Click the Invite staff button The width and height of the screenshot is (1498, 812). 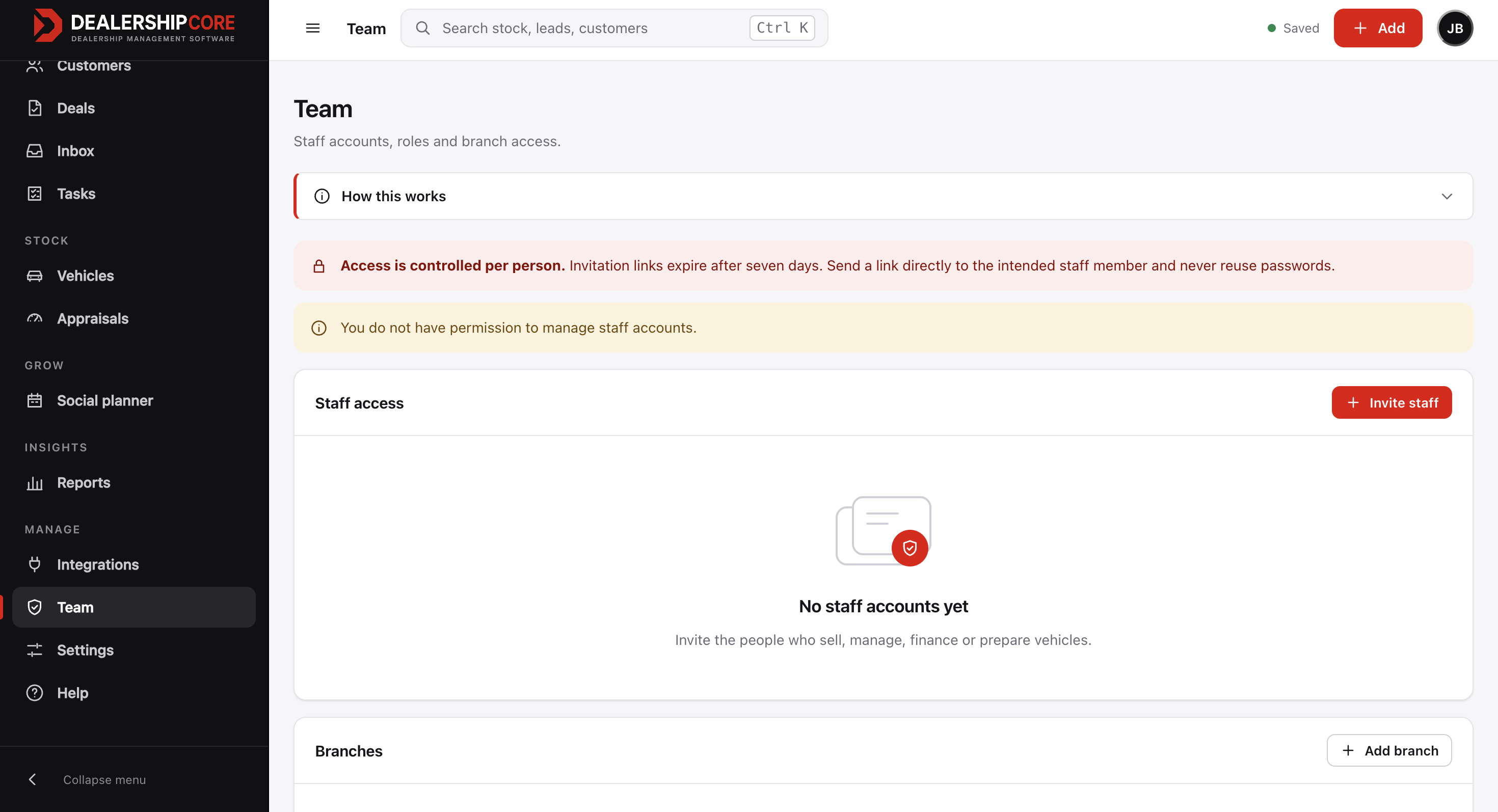(1392, 402)
